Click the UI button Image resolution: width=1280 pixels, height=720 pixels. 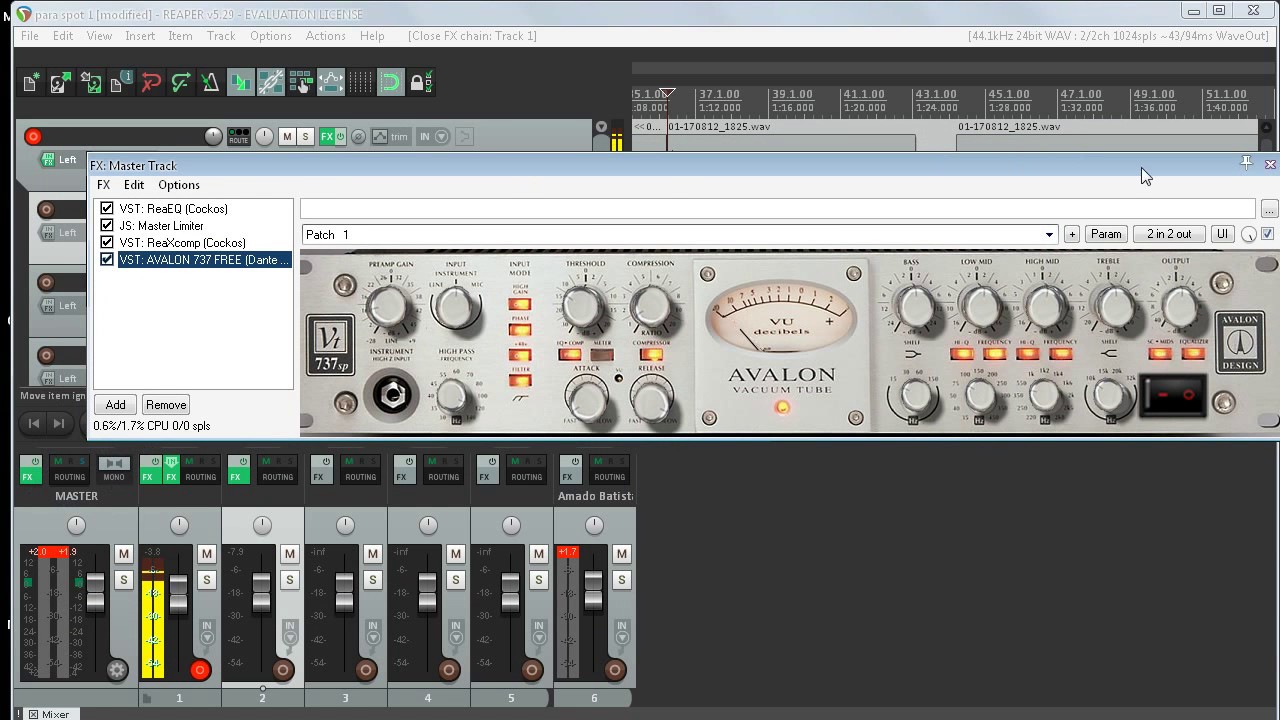tap(1222, 234)
